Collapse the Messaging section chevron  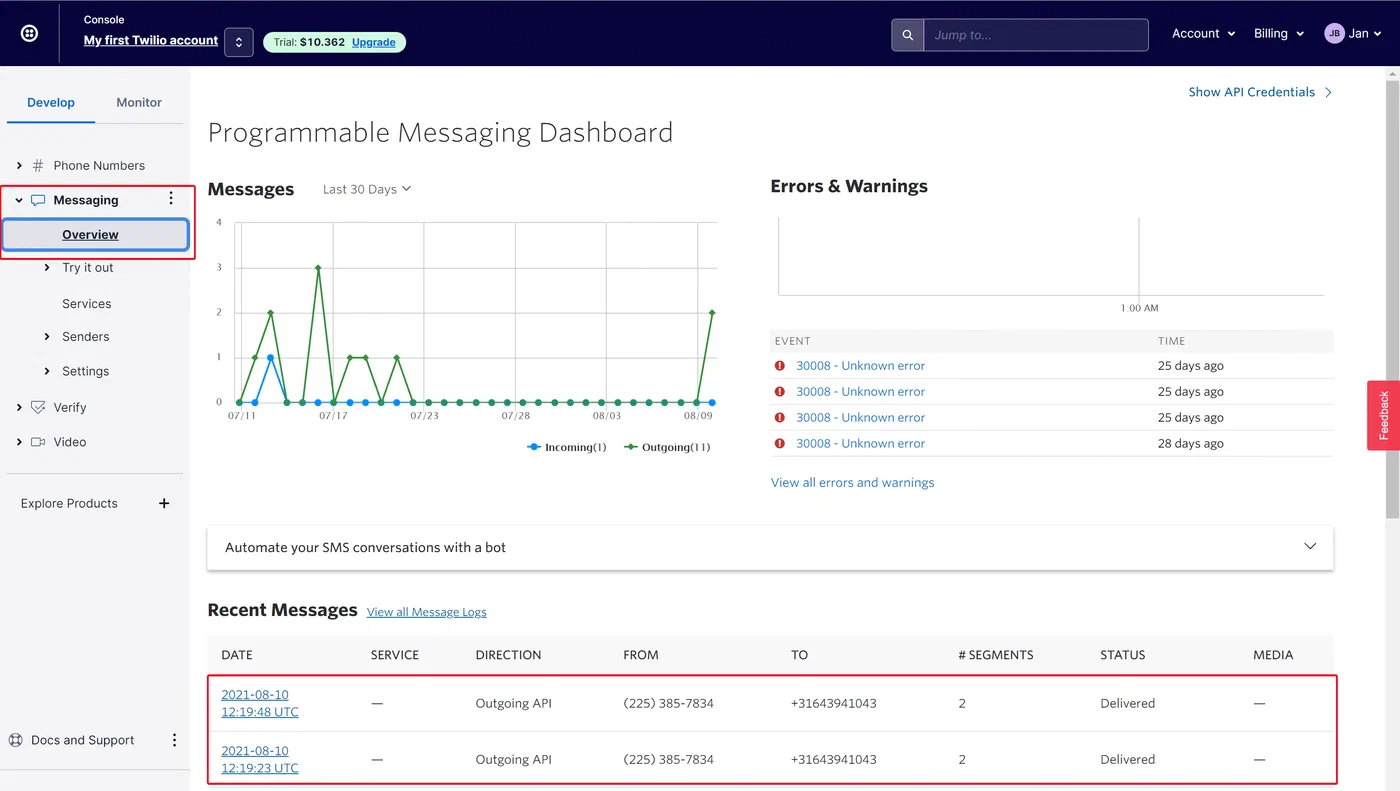[19, 200]
